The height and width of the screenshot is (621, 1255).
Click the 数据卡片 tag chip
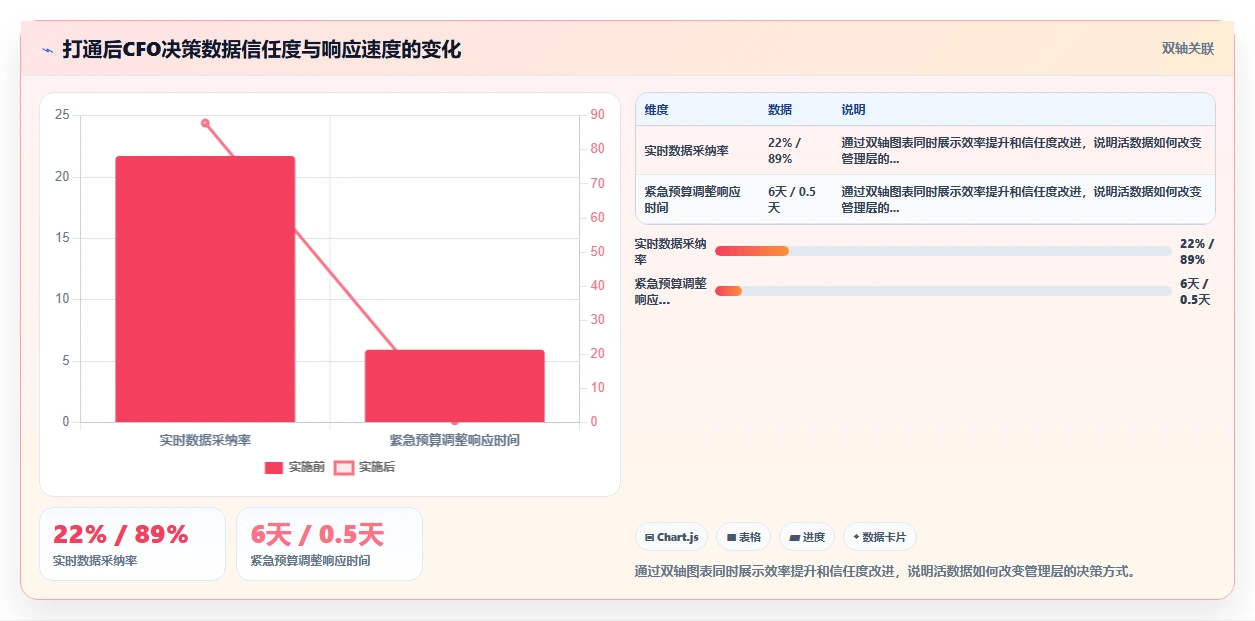coord(880,537)
